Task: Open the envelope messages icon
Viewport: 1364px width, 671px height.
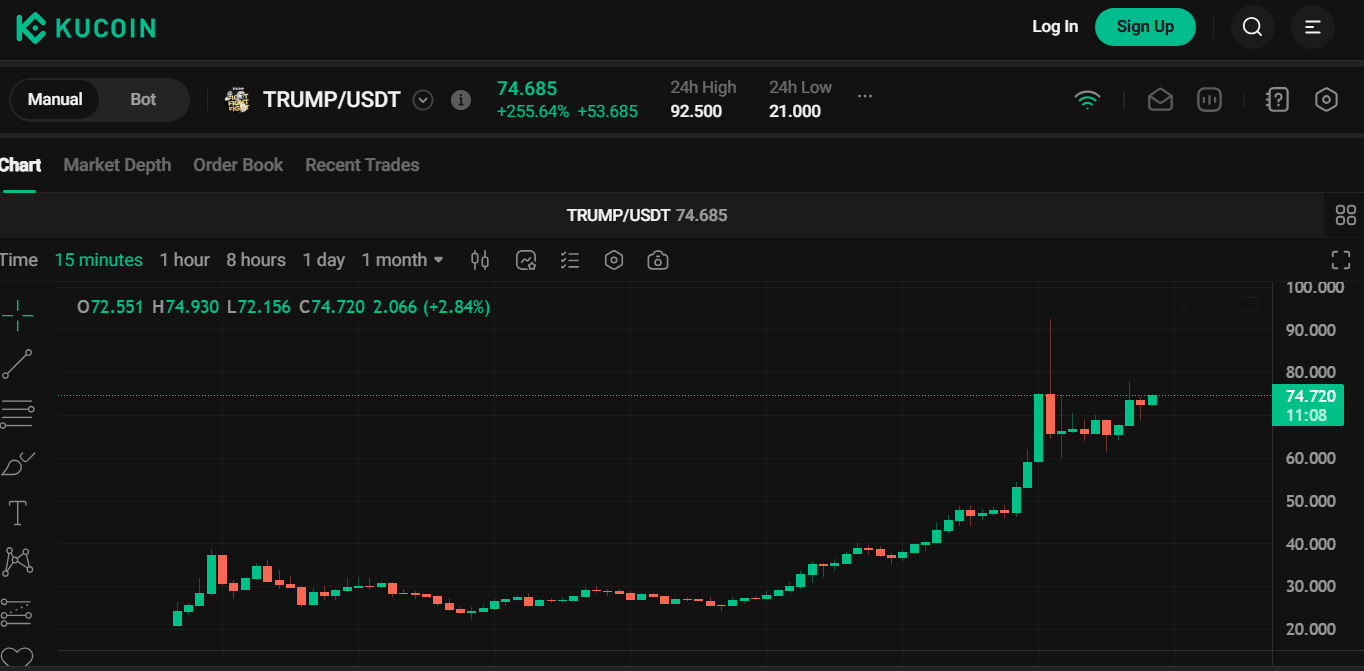Action: 1160,99
